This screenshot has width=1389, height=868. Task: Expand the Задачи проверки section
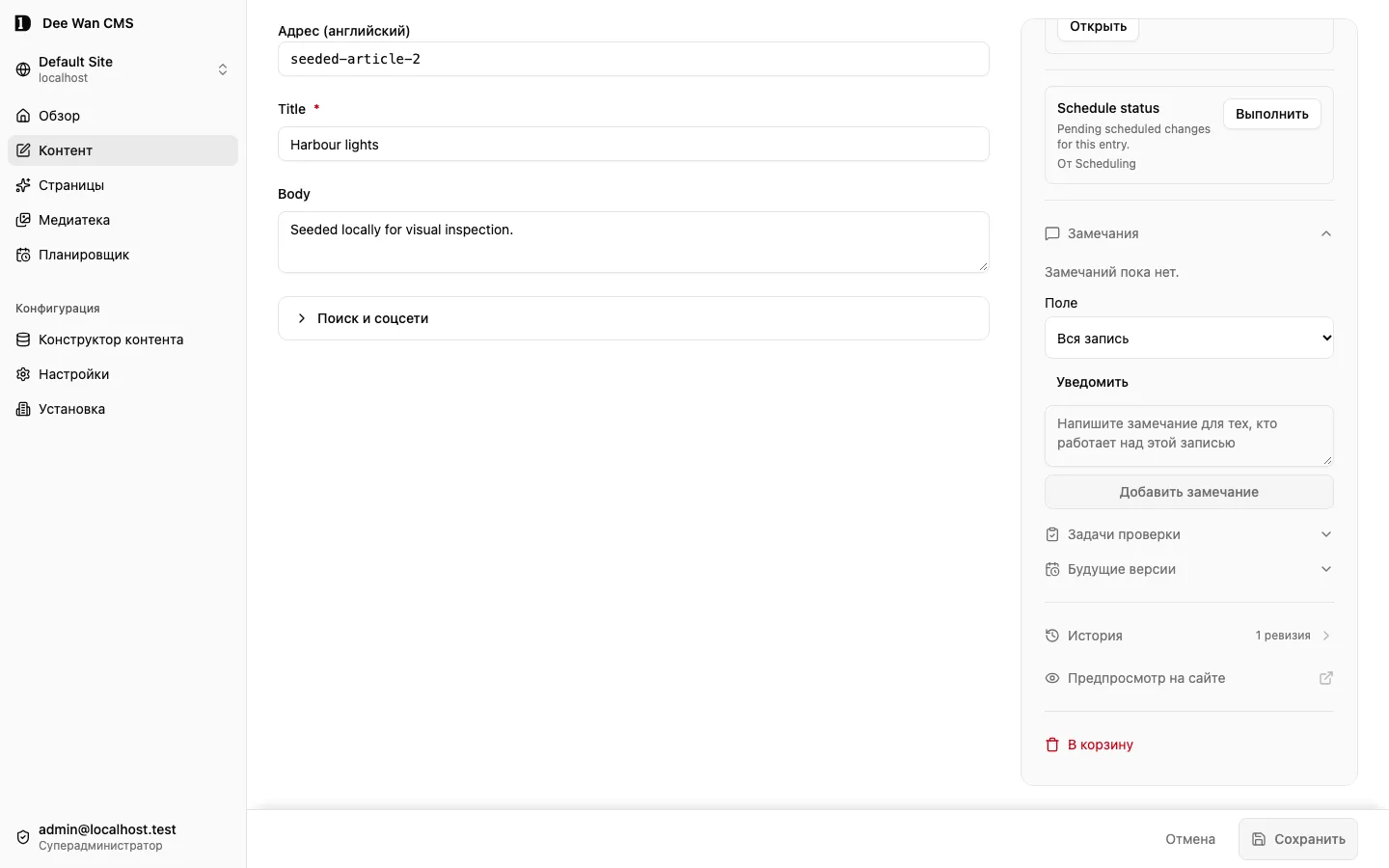click(x=1189, y=534)
